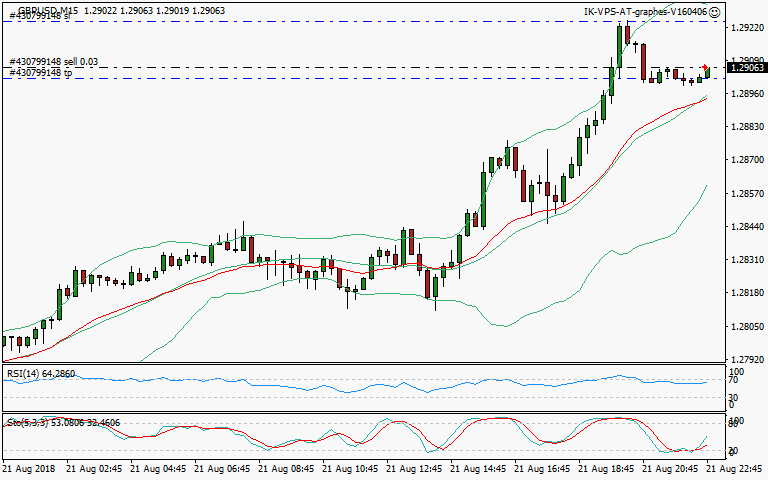Click the RSI(14) 64.2860 indicator label

41,374
